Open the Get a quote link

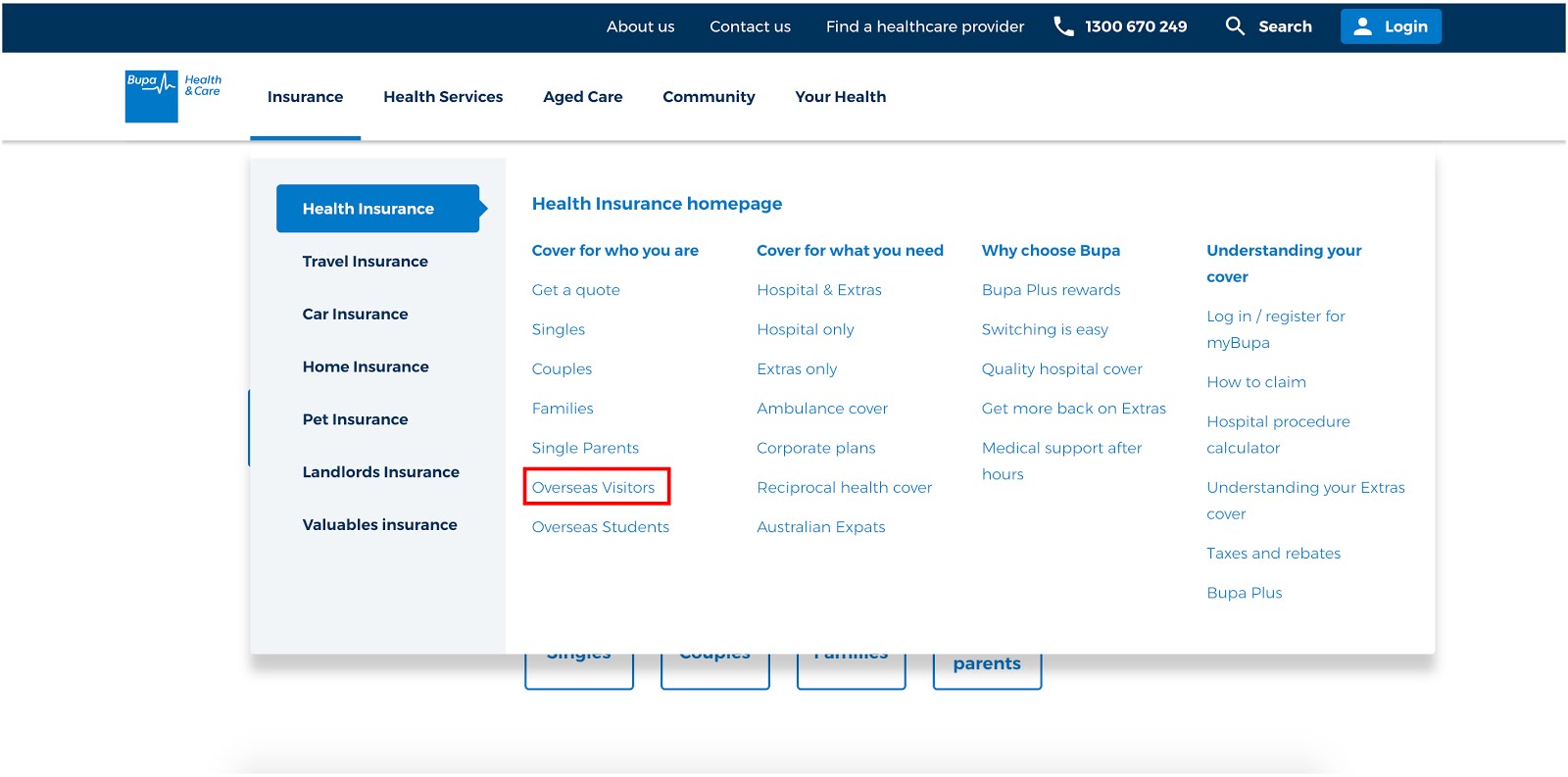575,290
